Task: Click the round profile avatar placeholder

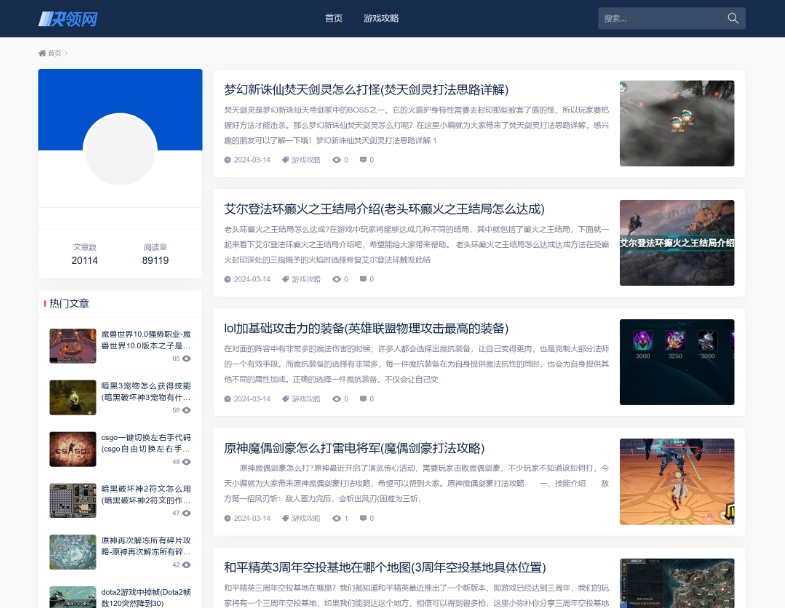Action: click(120, 149)
